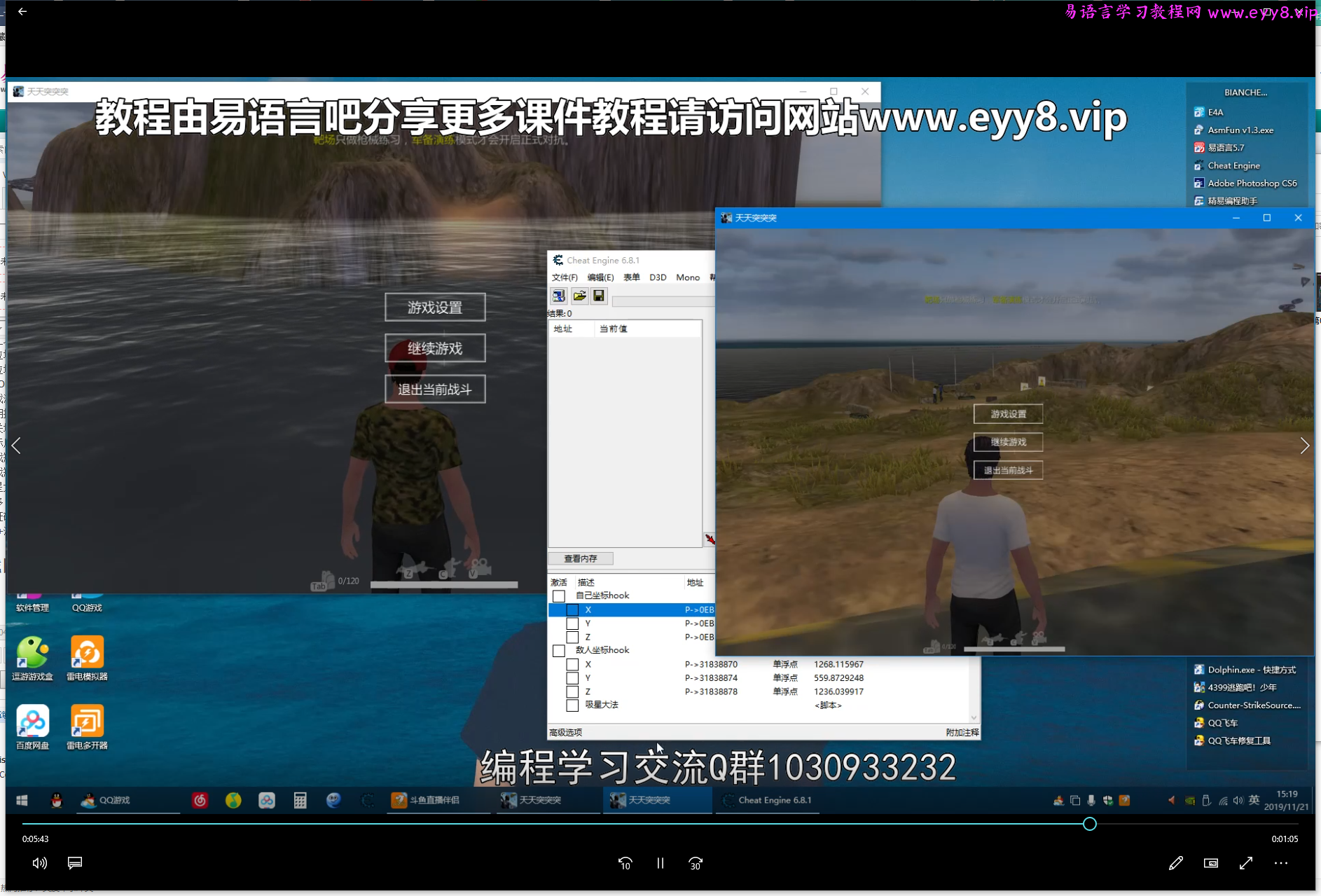The height and width of the screenshot is (896, 1321).
Task: Toggle checkbox for highlighted X row
Action: (x=572, y=609)
